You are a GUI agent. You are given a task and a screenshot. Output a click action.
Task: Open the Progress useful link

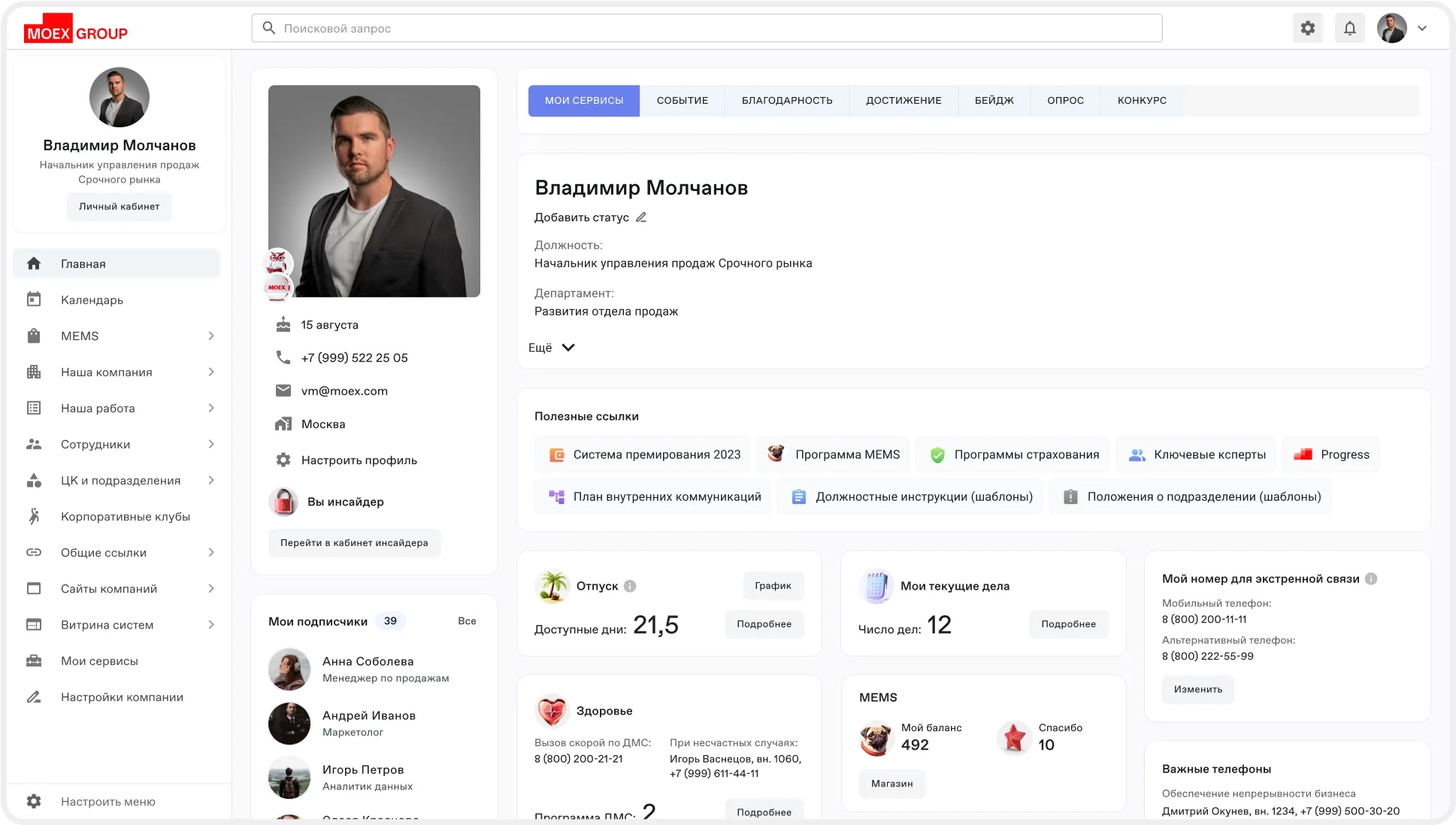(1331, 454)
